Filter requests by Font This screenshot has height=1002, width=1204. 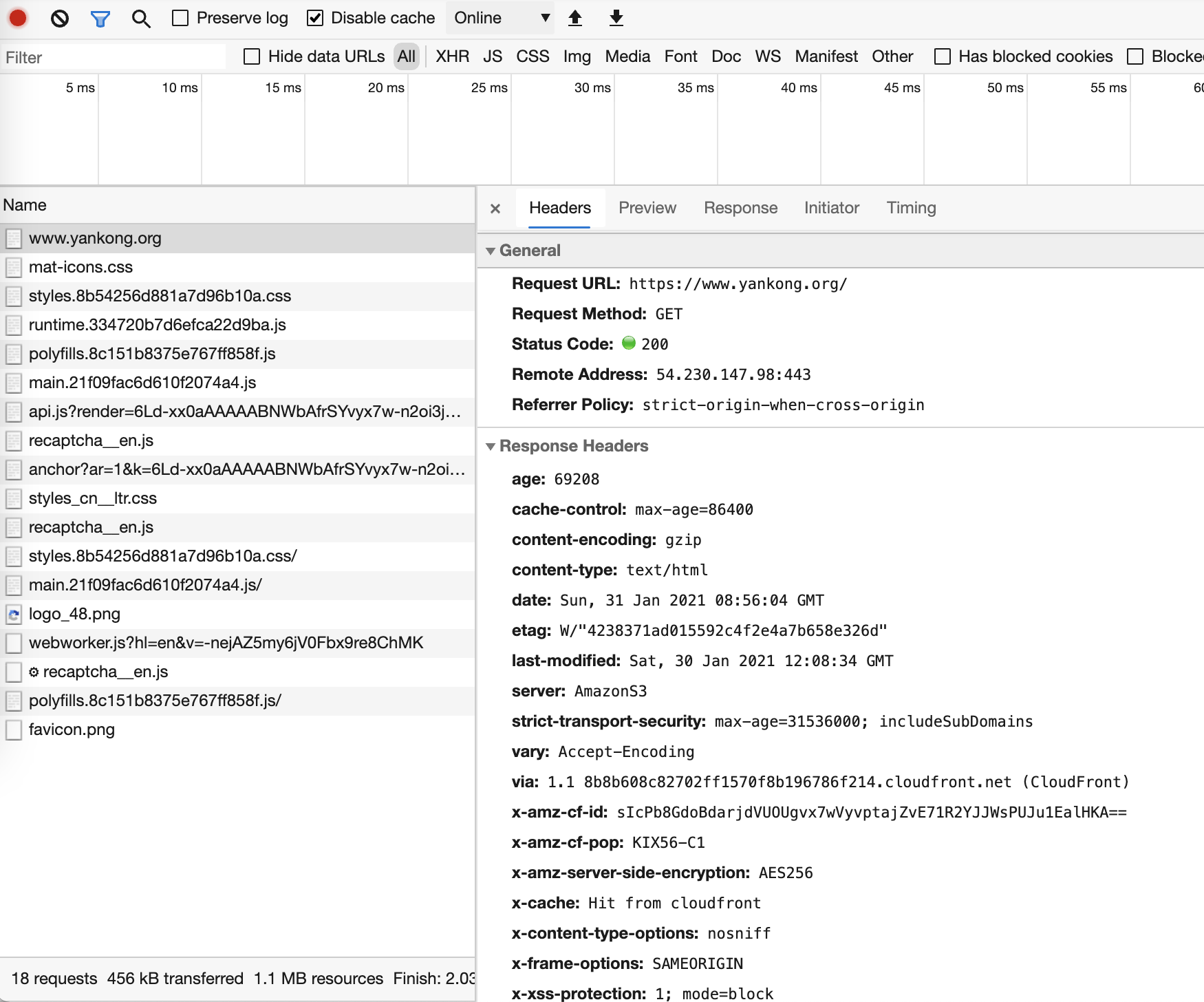[681, 56]
